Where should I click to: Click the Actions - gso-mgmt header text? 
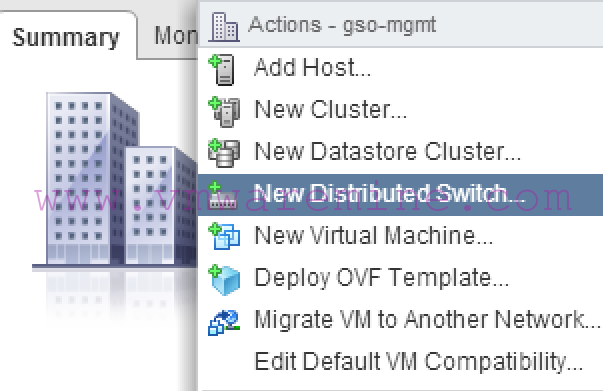pos(342,25)
